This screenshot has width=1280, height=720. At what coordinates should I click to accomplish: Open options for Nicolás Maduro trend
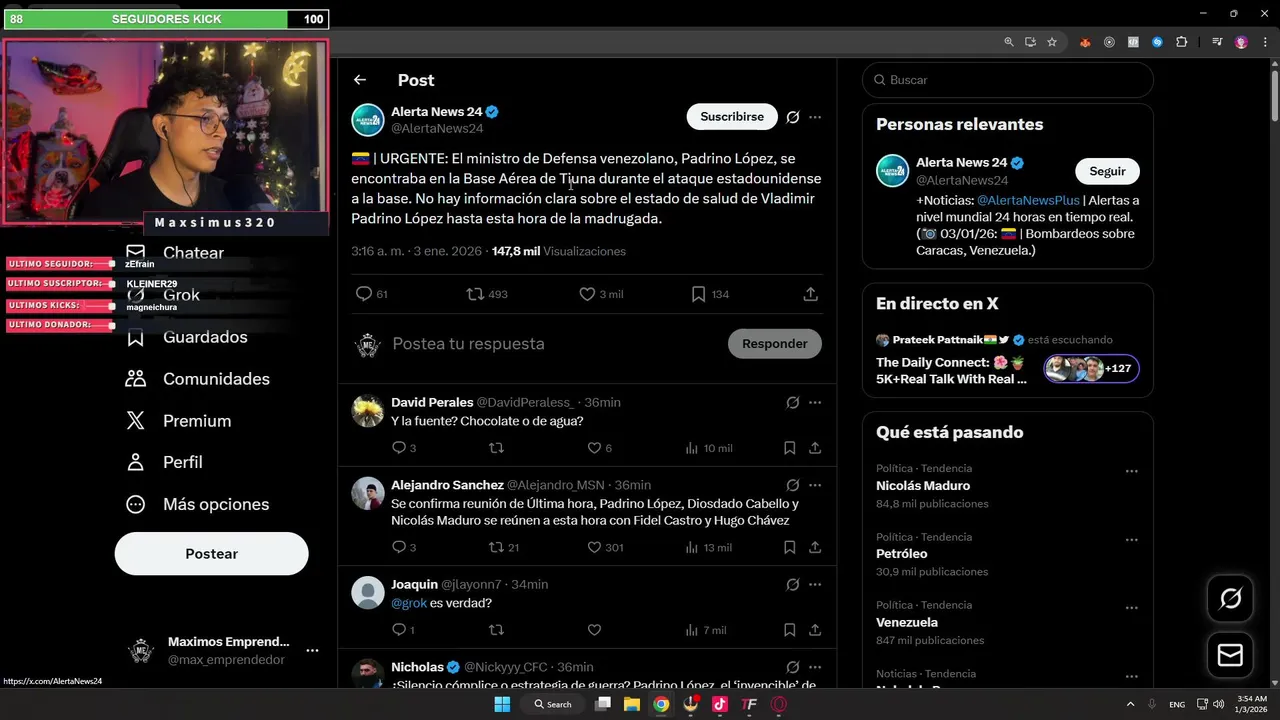1132,471
